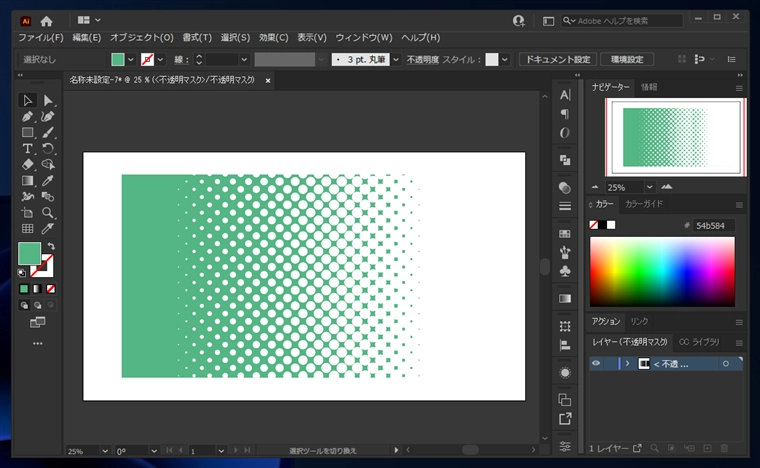This screenshot has width=760, height=468.
Task: Choose the Rectangle tool
Action: click(x=27, y=132)
